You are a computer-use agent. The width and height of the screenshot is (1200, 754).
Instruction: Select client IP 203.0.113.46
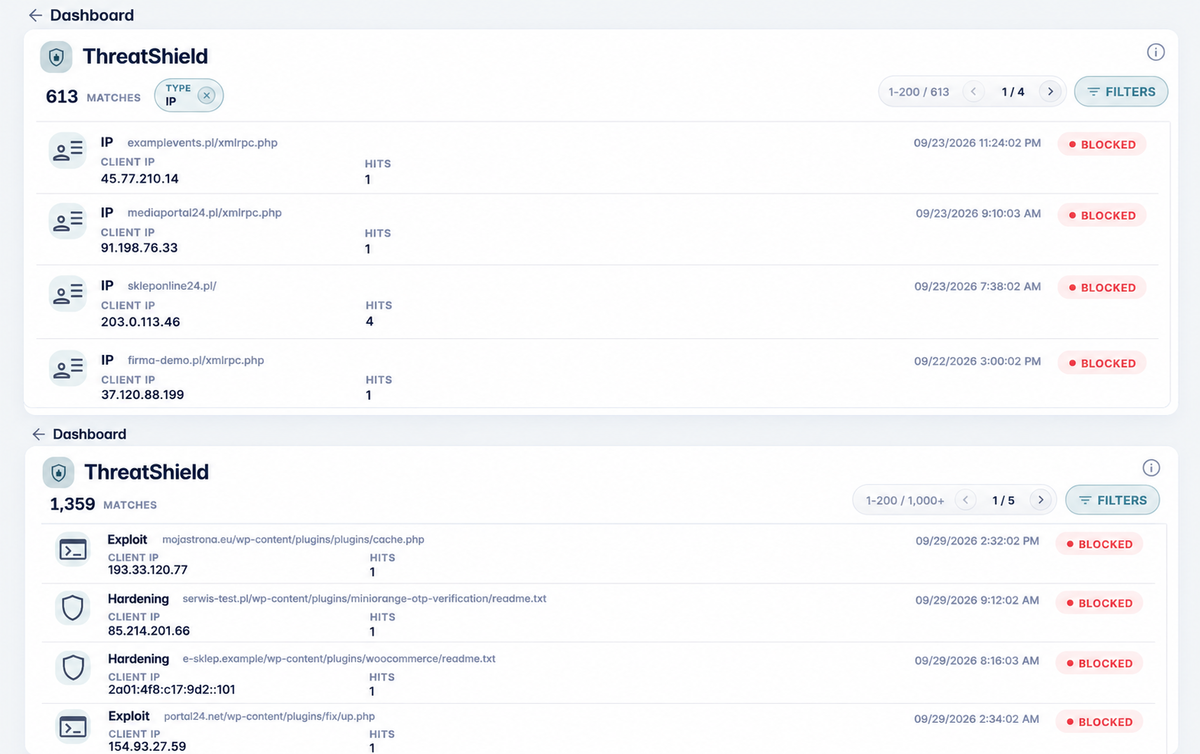140,322
